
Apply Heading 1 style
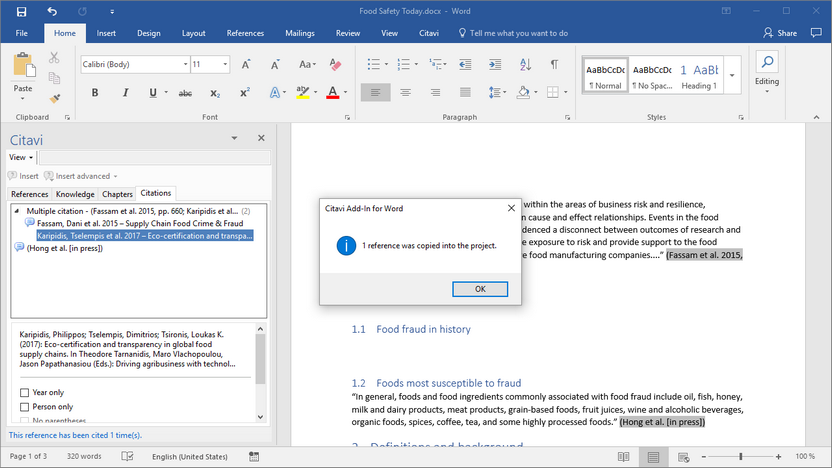coord(699,75)
